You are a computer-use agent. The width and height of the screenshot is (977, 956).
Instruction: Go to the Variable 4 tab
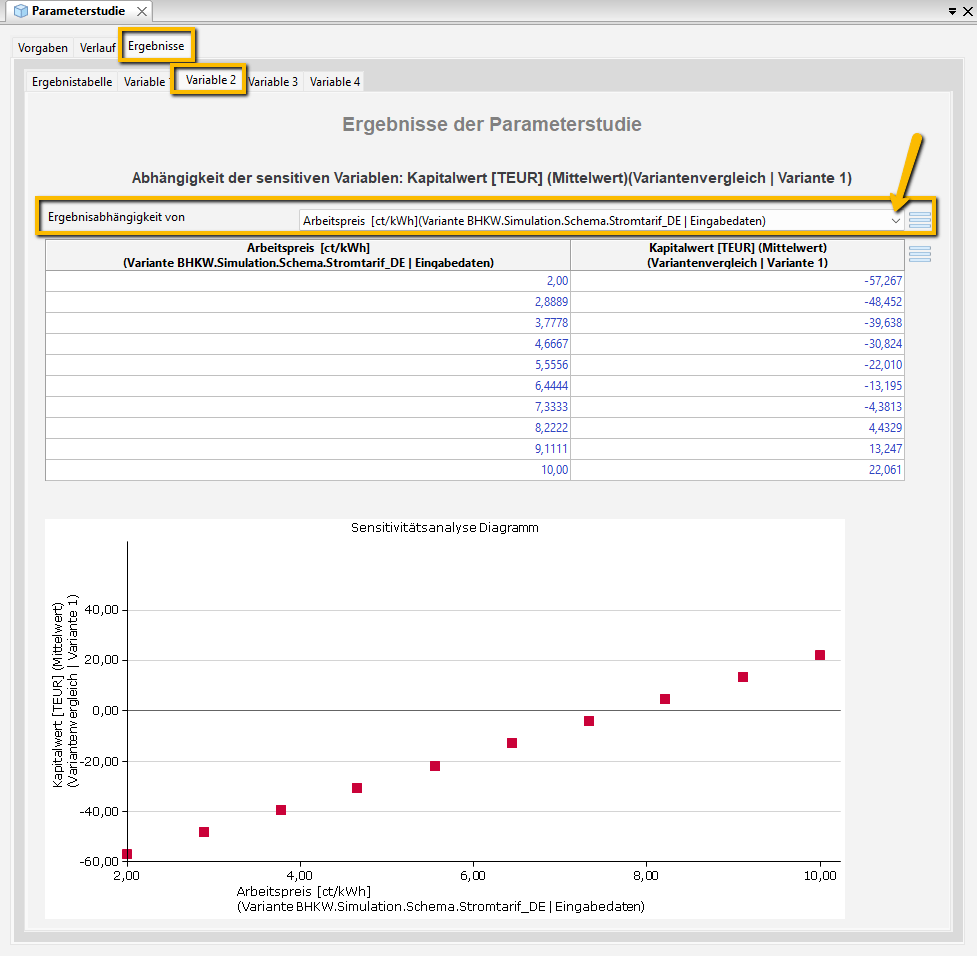point(335,82)
